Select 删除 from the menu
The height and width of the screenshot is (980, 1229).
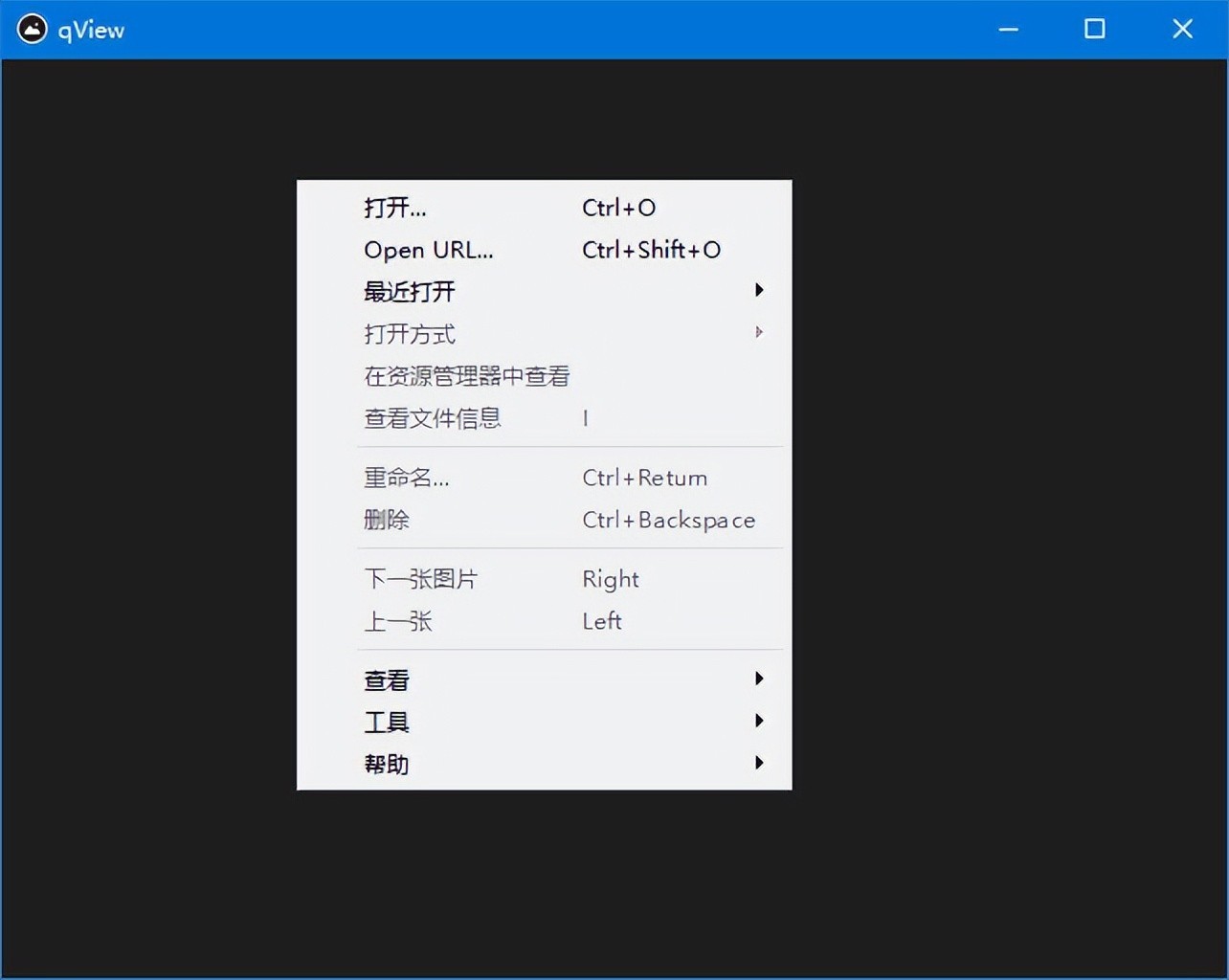(x=544, y=520)
